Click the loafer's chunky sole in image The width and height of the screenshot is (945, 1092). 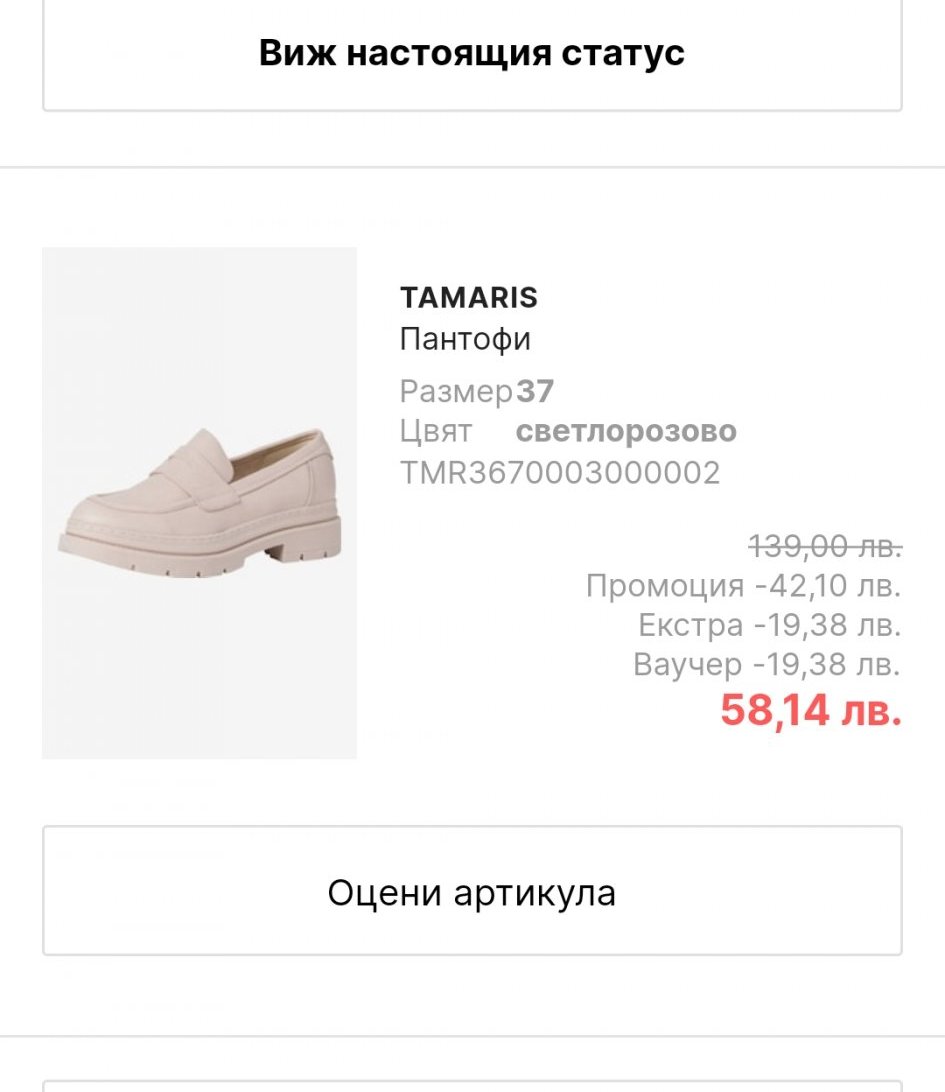(x=200, y=553)
